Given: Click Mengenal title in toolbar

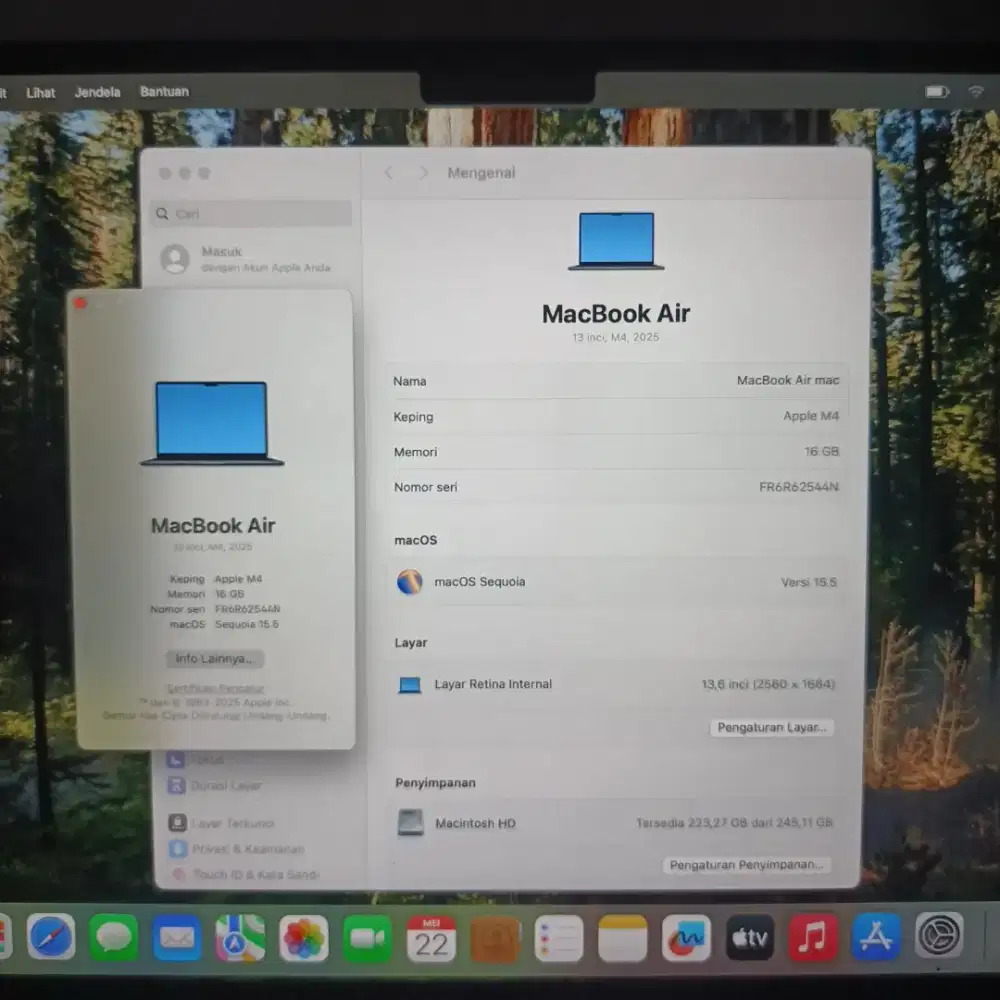Looking at the screenshot, I should pos(481,173).
